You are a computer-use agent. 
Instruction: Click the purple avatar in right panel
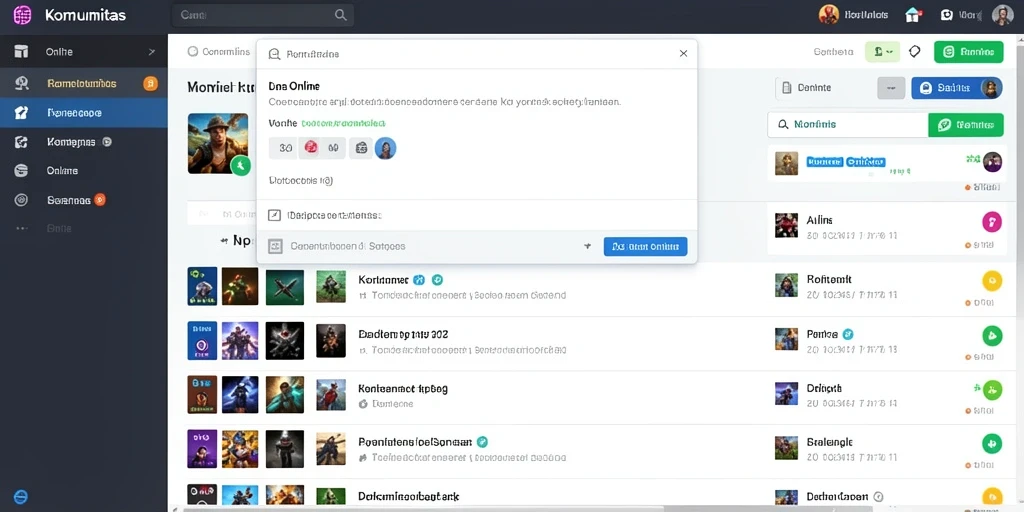992,162
